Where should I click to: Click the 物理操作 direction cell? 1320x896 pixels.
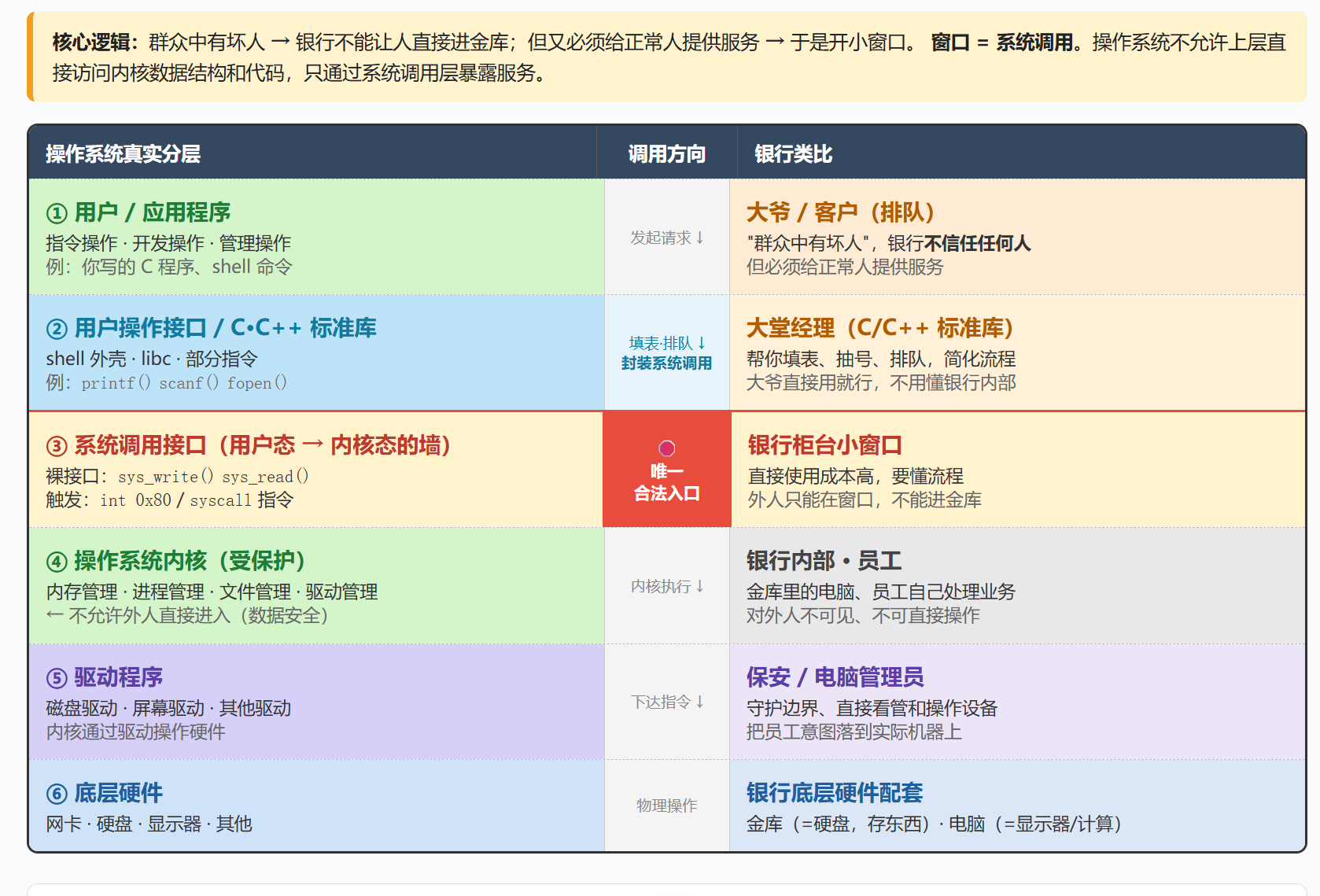667,806
